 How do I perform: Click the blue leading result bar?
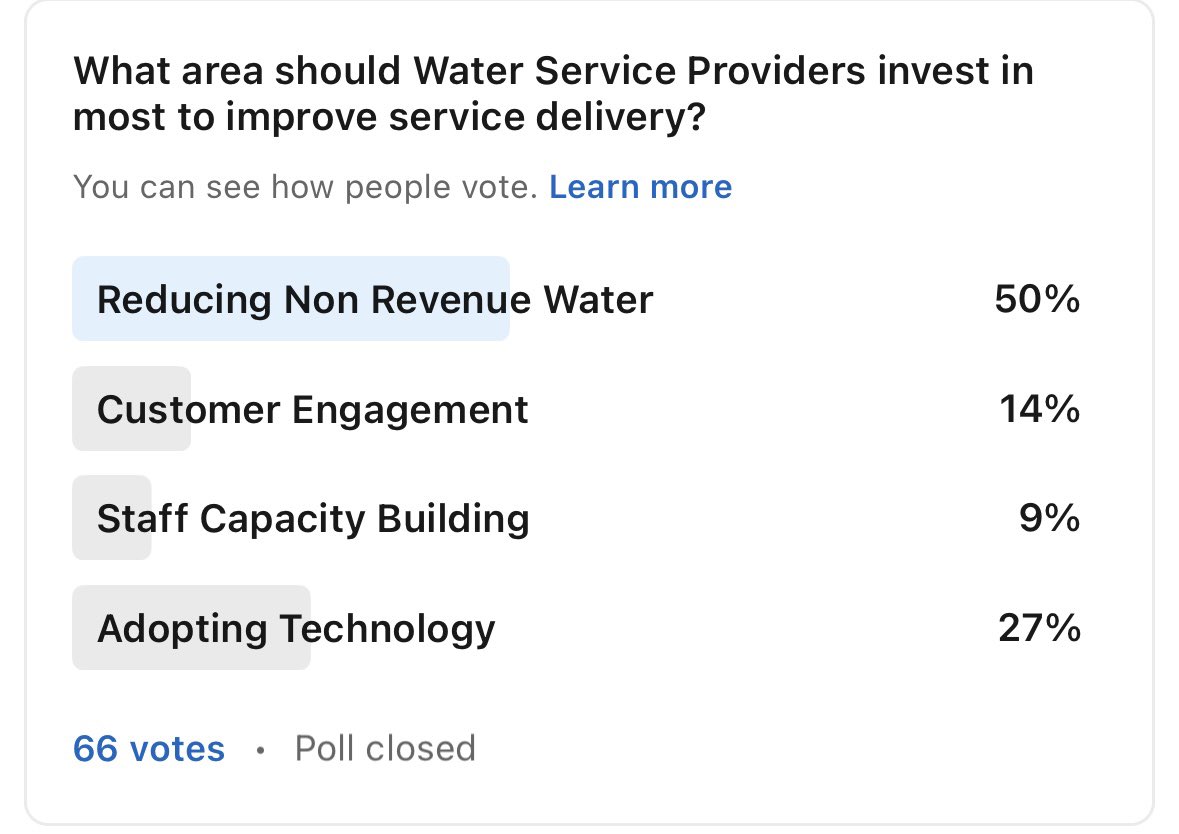click(291, 299)
